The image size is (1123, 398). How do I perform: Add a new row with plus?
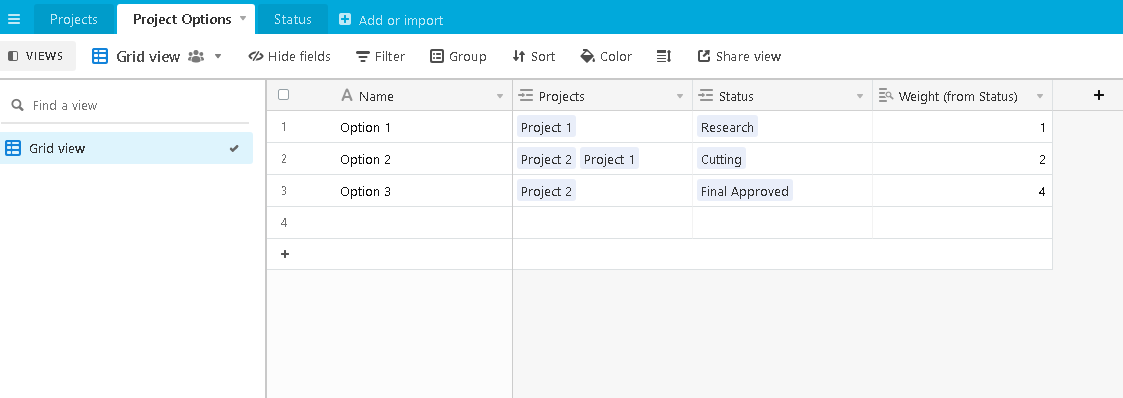coord(284,254)
